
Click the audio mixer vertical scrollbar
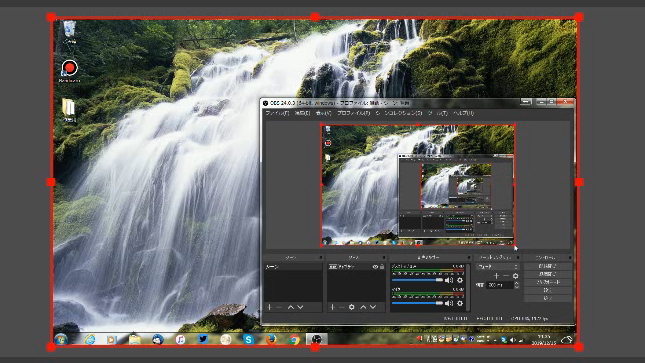[469, 287]
